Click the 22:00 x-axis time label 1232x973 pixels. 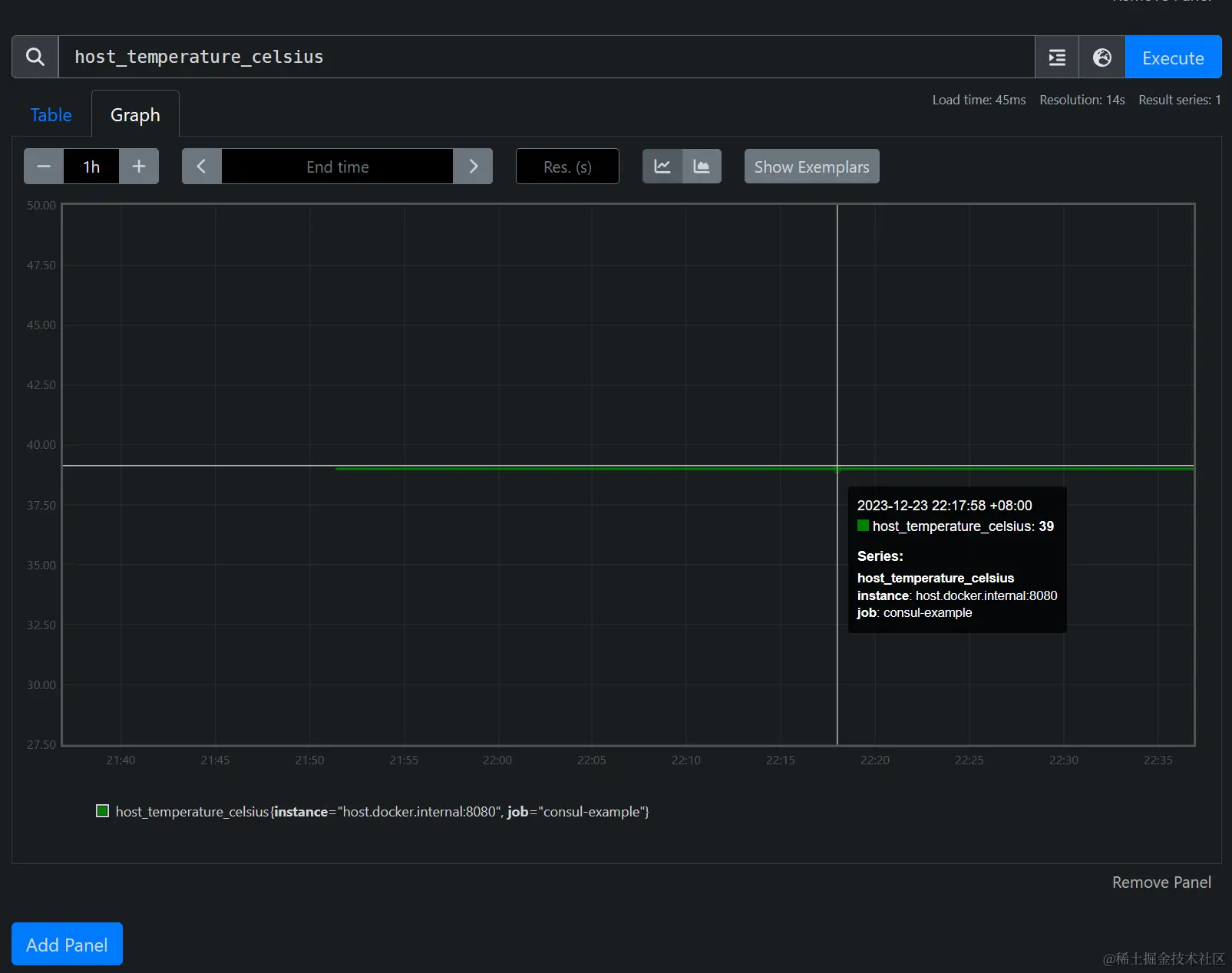(x=497, y=760)
